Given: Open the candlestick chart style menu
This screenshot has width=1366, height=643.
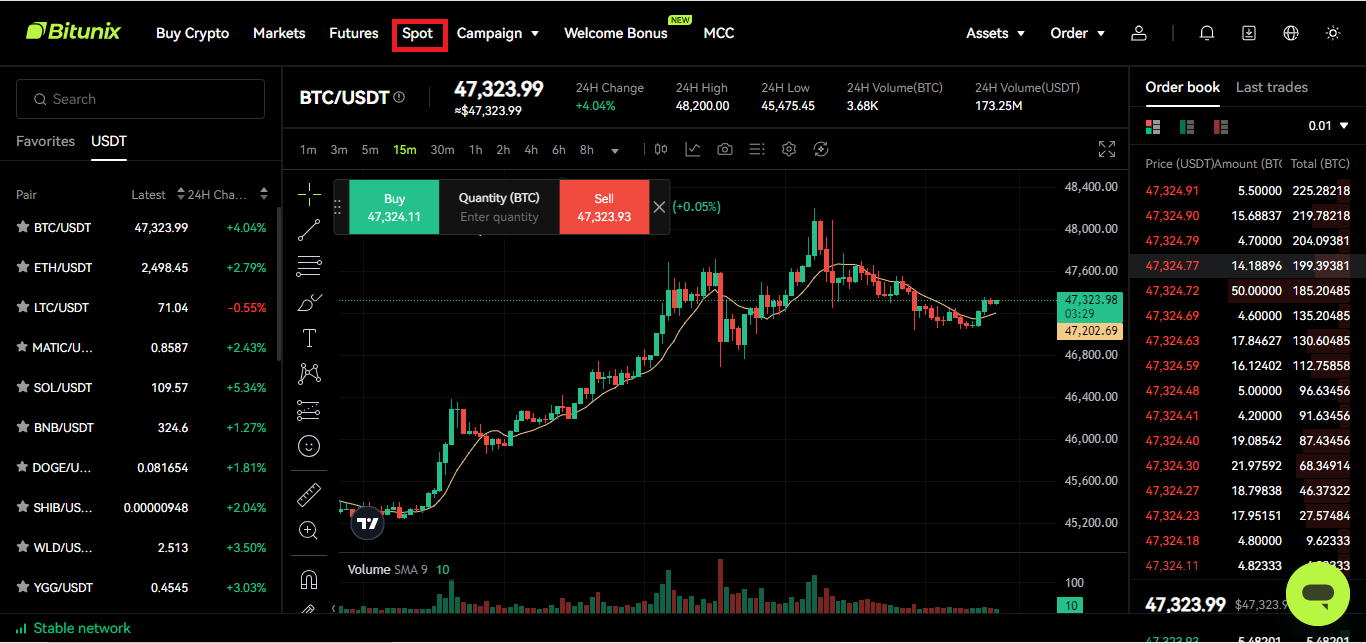Looking at the screenshot, I should click(x=661, y=149).
